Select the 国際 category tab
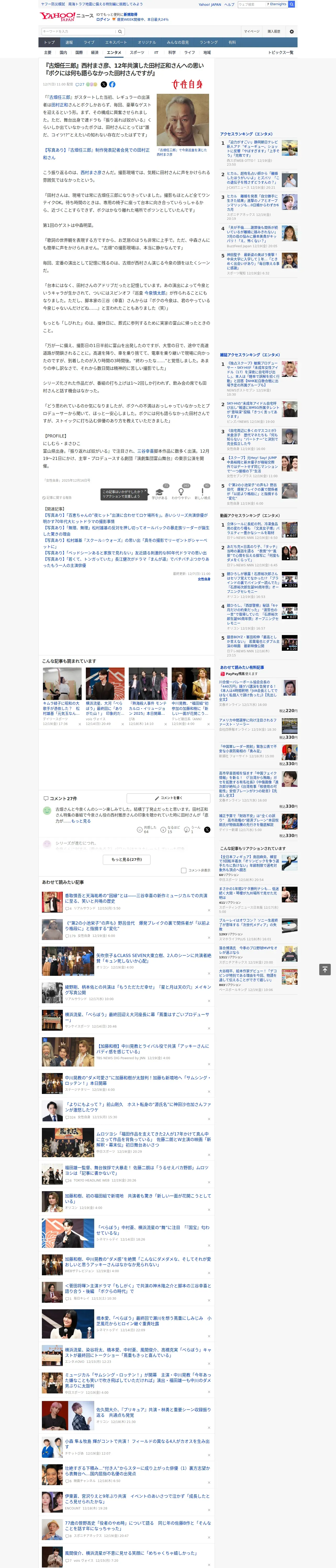The image size is (336, 1568). pos(79,52)
